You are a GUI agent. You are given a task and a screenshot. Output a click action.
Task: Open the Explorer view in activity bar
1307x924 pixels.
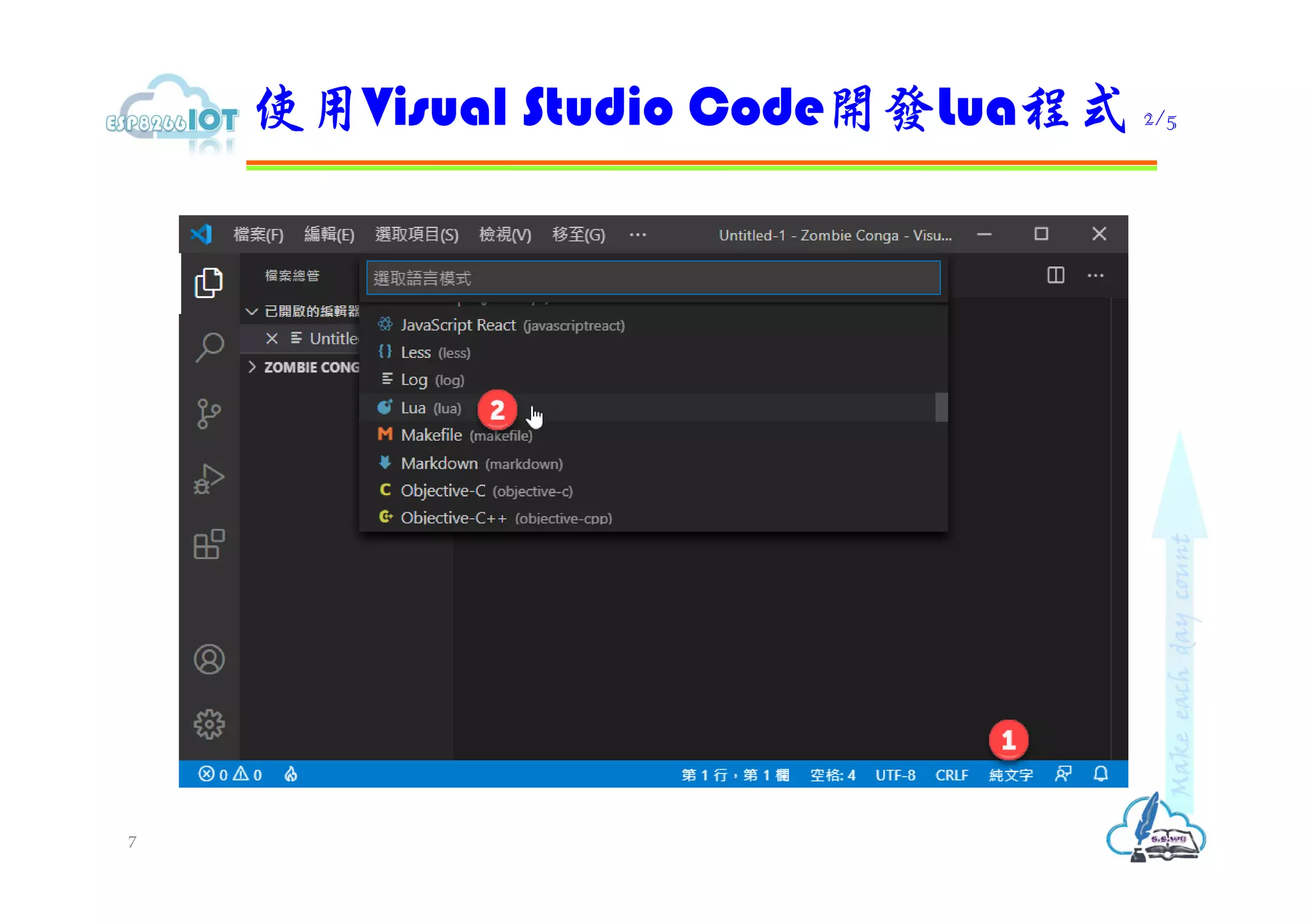[x=209, y=283]
